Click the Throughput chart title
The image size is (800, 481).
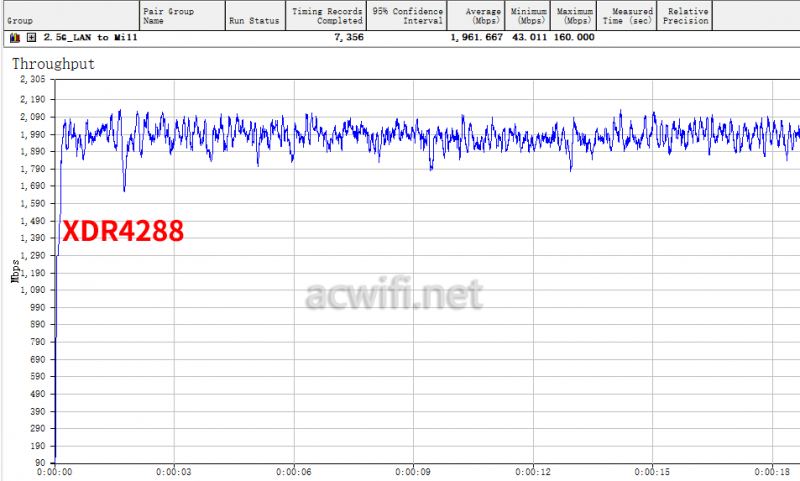pyautogui.click(x=54, y=64)
